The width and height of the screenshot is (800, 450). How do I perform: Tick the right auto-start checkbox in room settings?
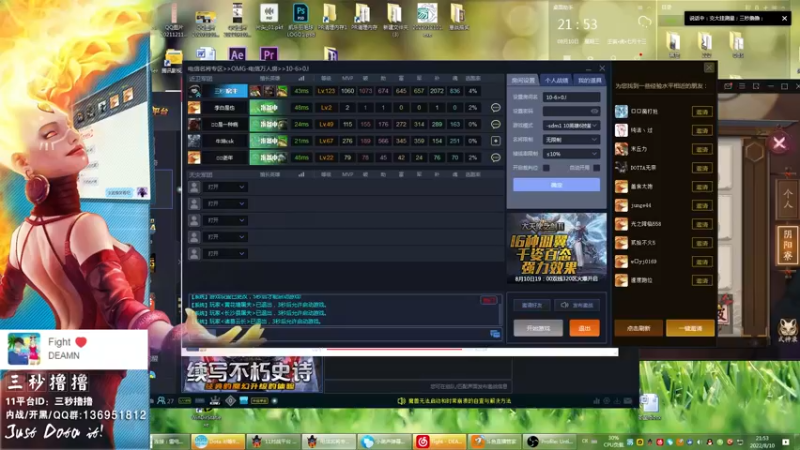click(596, 168)
